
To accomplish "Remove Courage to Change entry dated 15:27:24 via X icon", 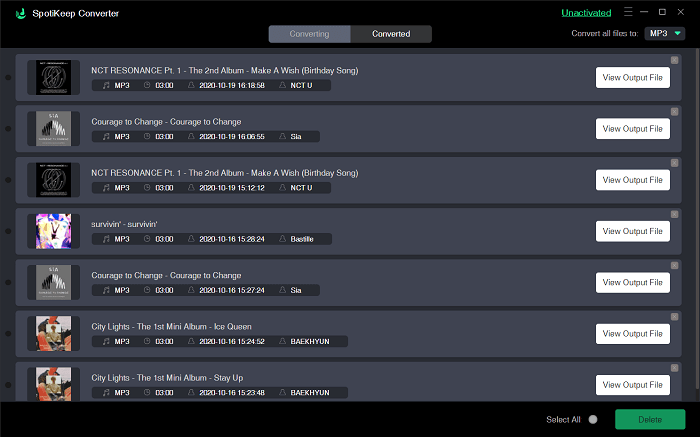I will [675, 266].
